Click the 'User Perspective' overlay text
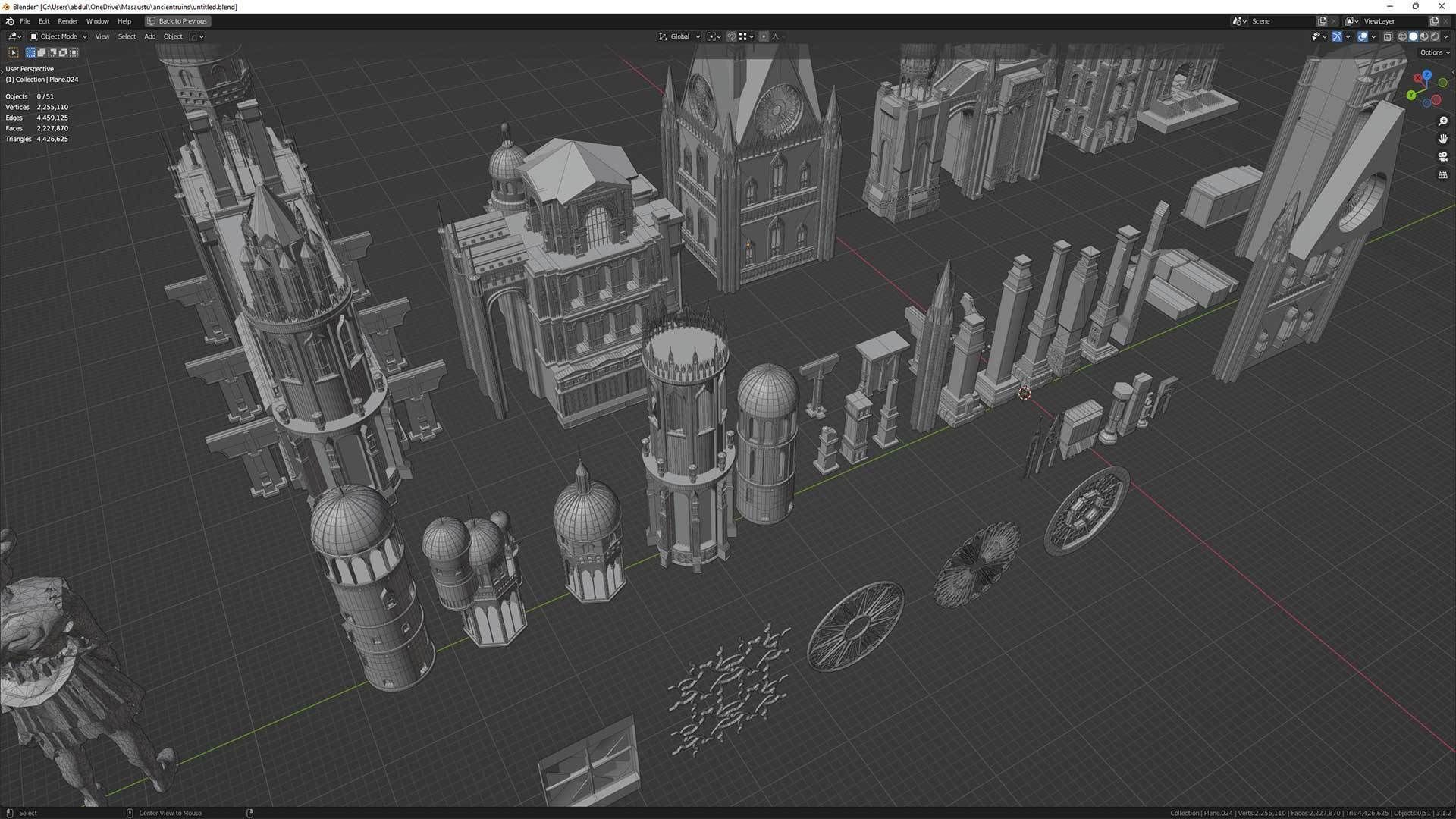This screenshot has width=1456, height=819. point(30,69)
